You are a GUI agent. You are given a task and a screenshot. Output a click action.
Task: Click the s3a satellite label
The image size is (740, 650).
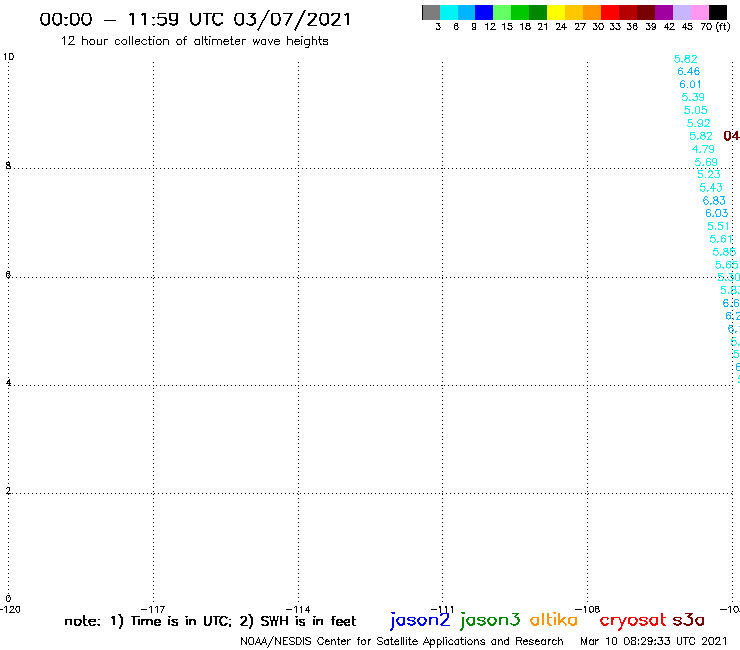pyautogui.click(x=689, y=620)
